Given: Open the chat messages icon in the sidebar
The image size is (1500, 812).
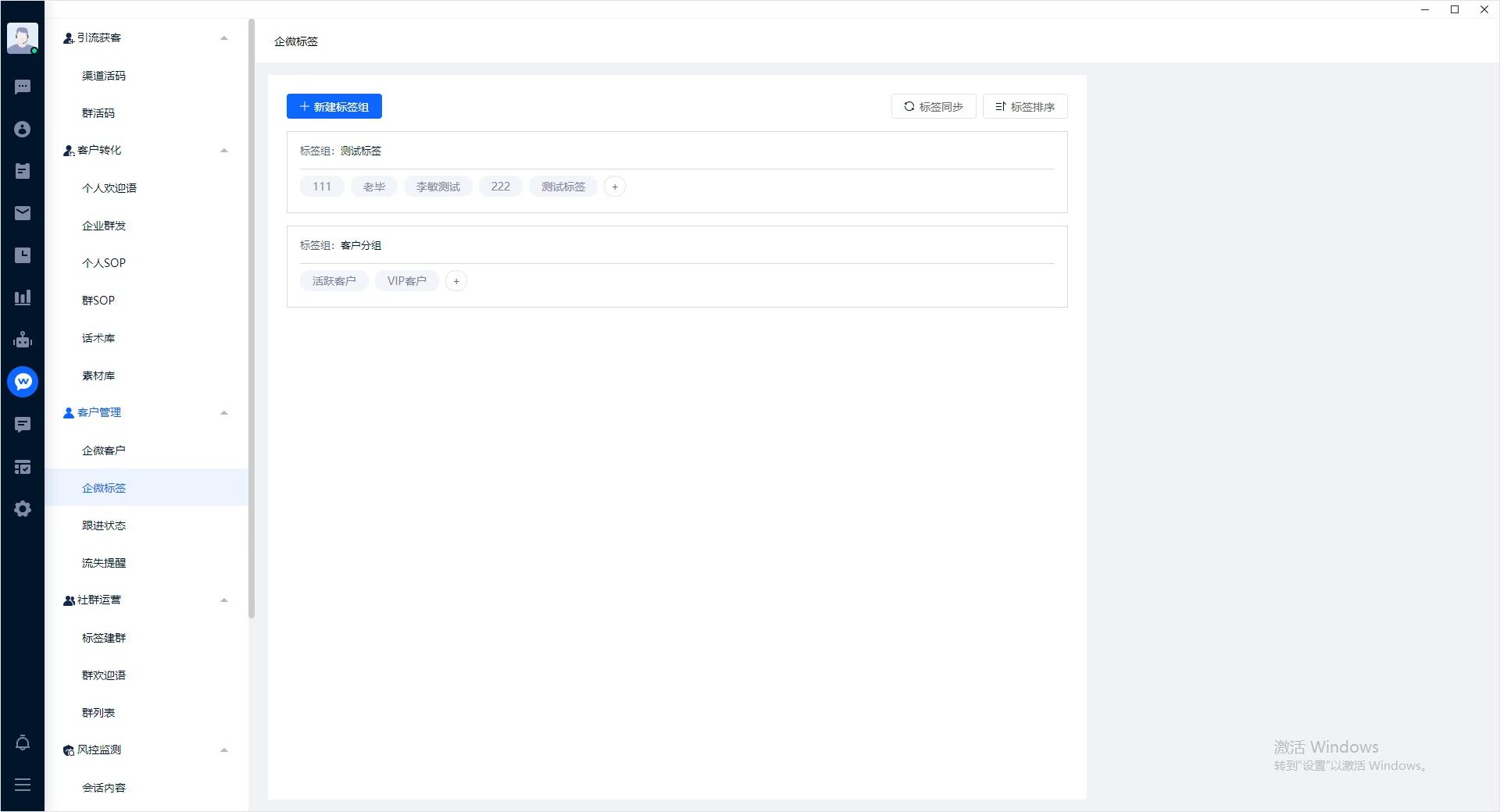Looking at the screenshot, I should [x=23, y=87].
